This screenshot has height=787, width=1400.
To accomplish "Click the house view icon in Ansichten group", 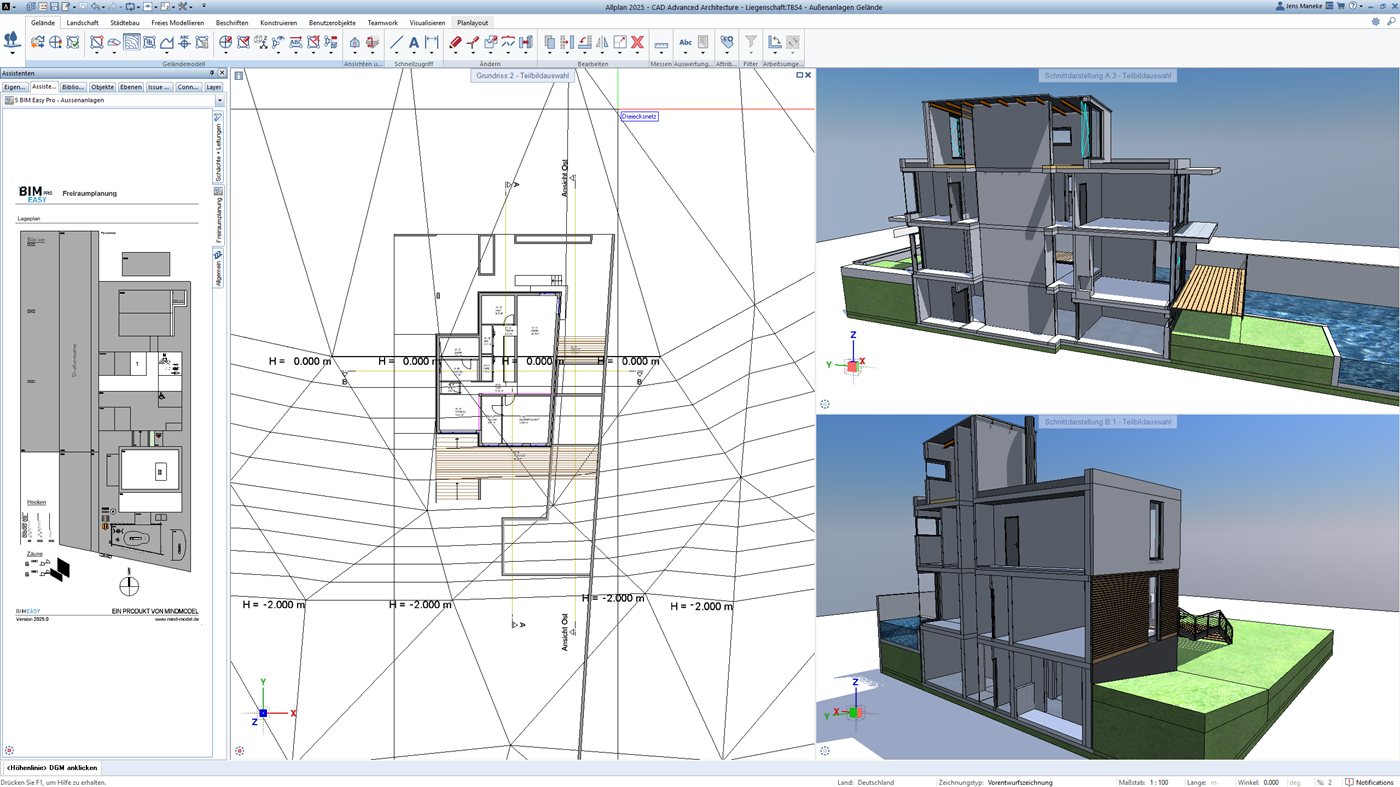I will click(354, 42).
